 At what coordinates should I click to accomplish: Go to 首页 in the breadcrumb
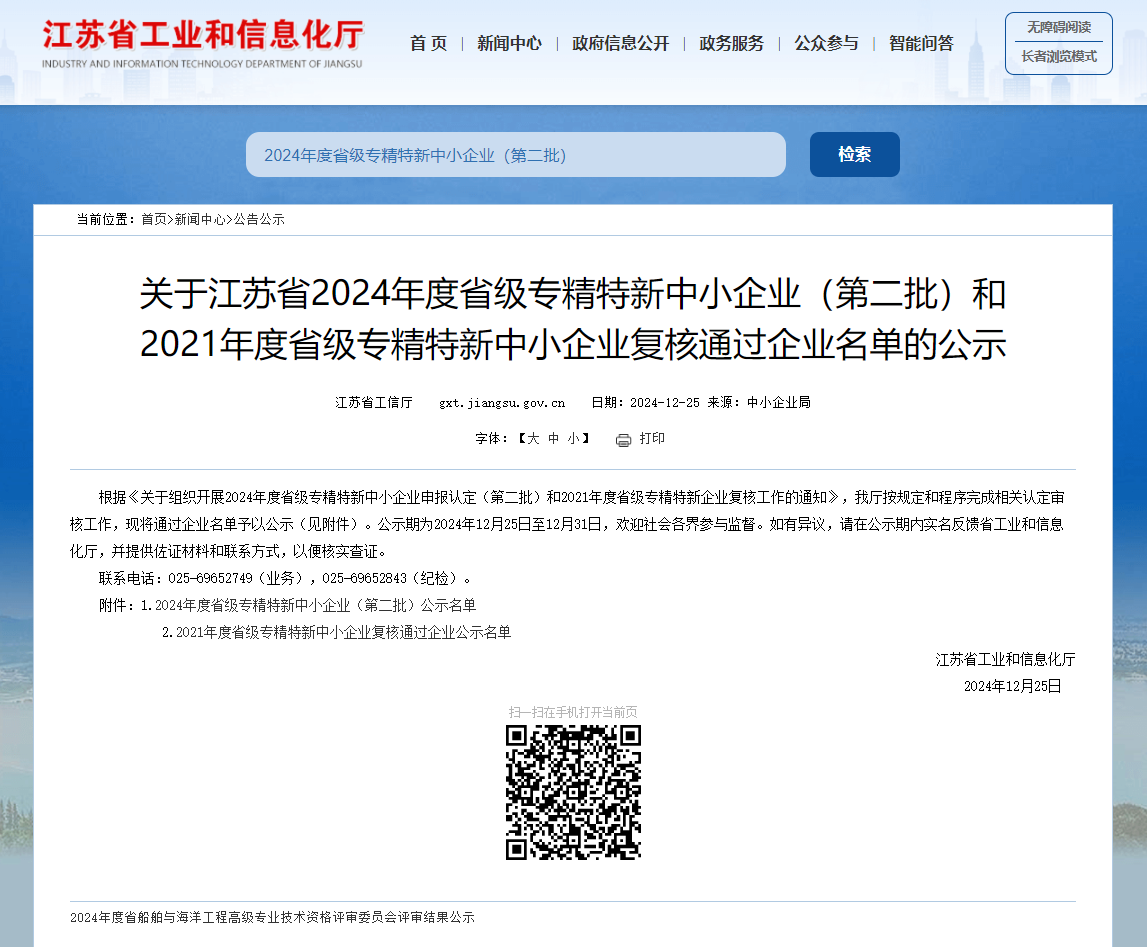pyautogui.click(x=154, y=219)
